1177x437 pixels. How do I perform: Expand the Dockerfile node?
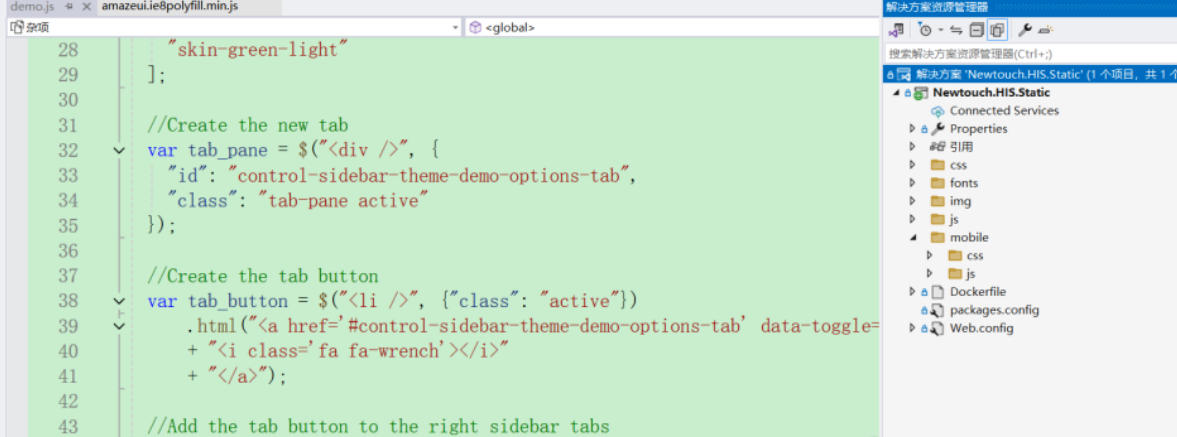913,291
